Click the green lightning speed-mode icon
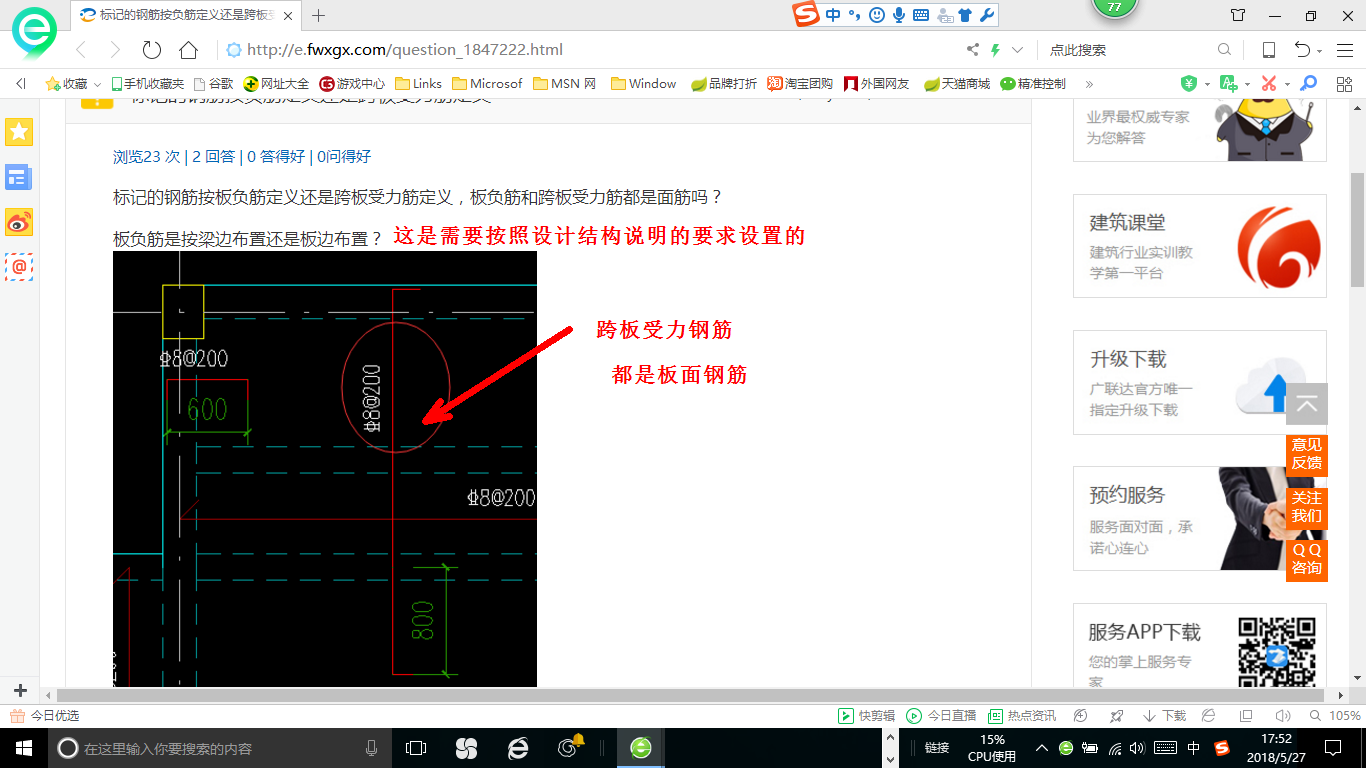This screenshot has height=768, width=1366. click(x=996, y=50)
